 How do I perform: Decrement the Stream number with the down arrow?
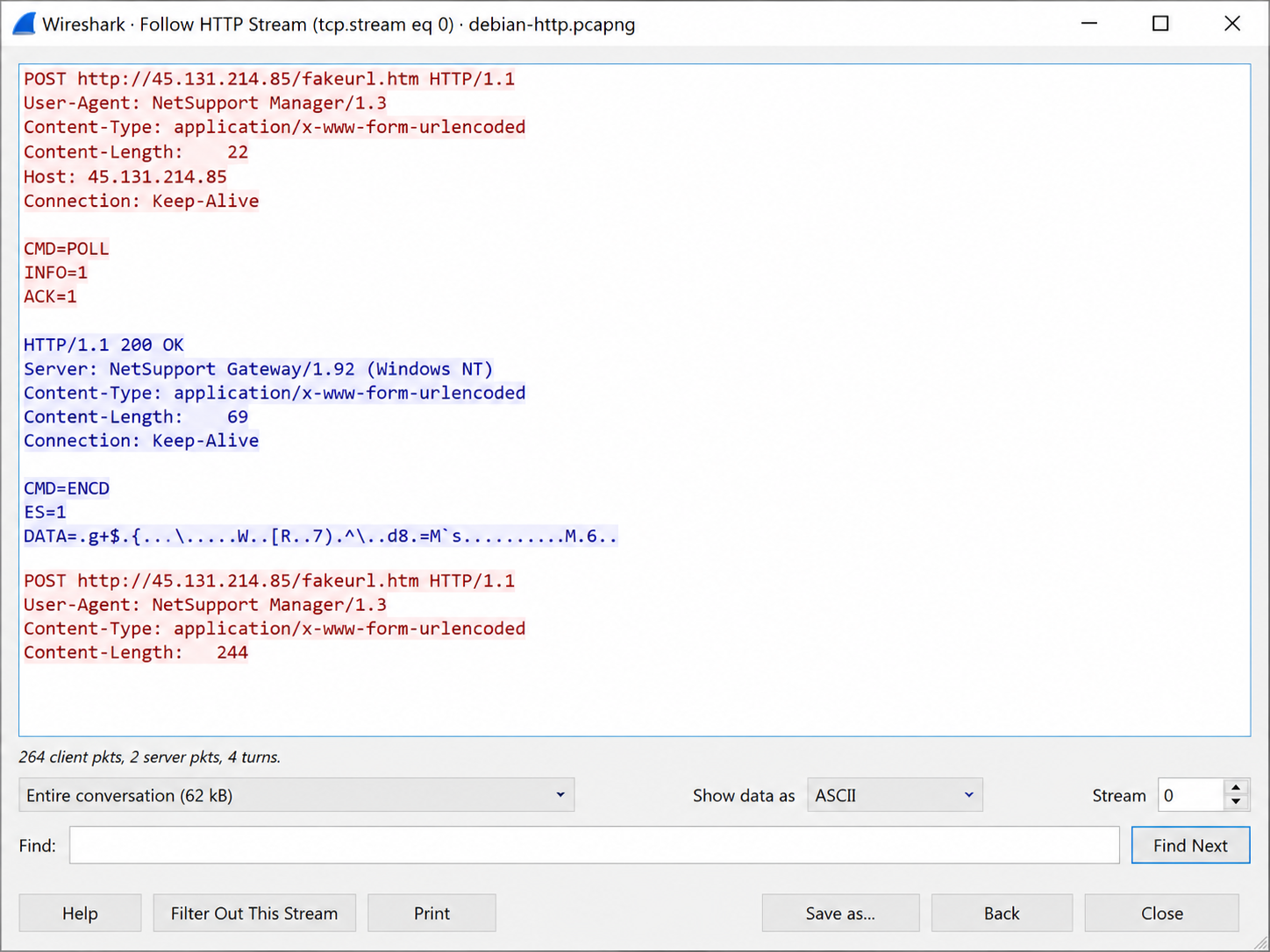pyautogui.click(x=1236, y=802)
